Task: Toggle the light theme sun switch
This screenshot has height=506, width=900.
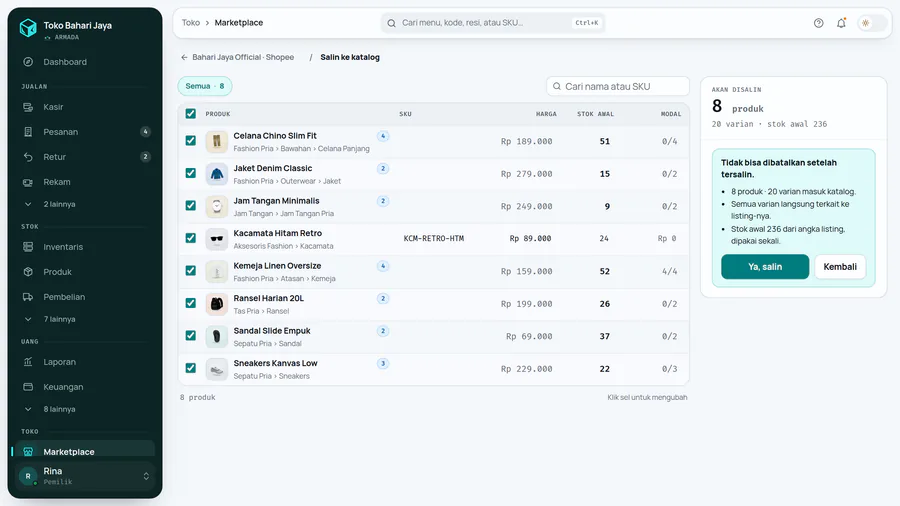Action: pos(871,23)
